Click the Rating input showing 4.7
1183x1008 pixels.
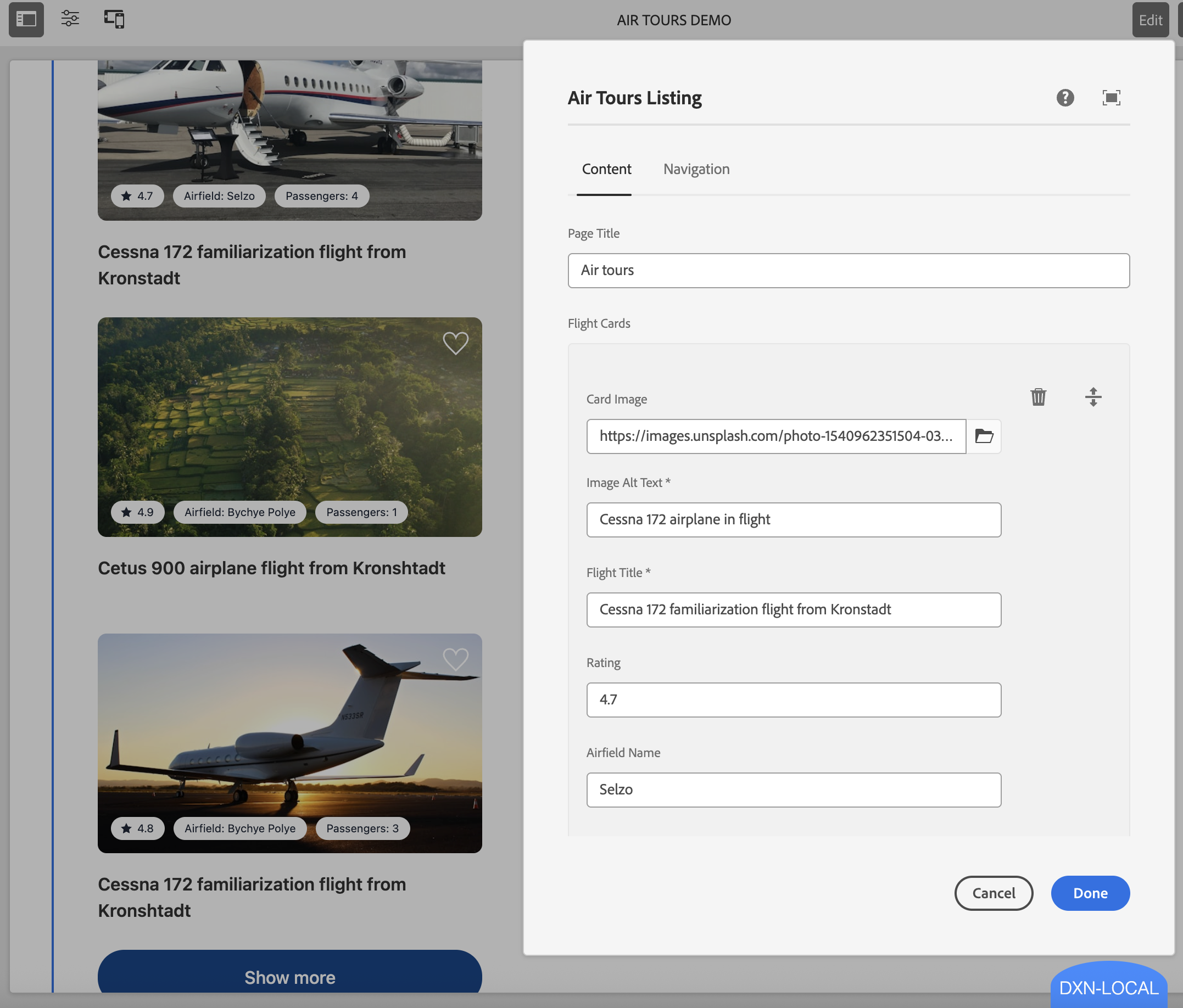[x=793, y=699]
